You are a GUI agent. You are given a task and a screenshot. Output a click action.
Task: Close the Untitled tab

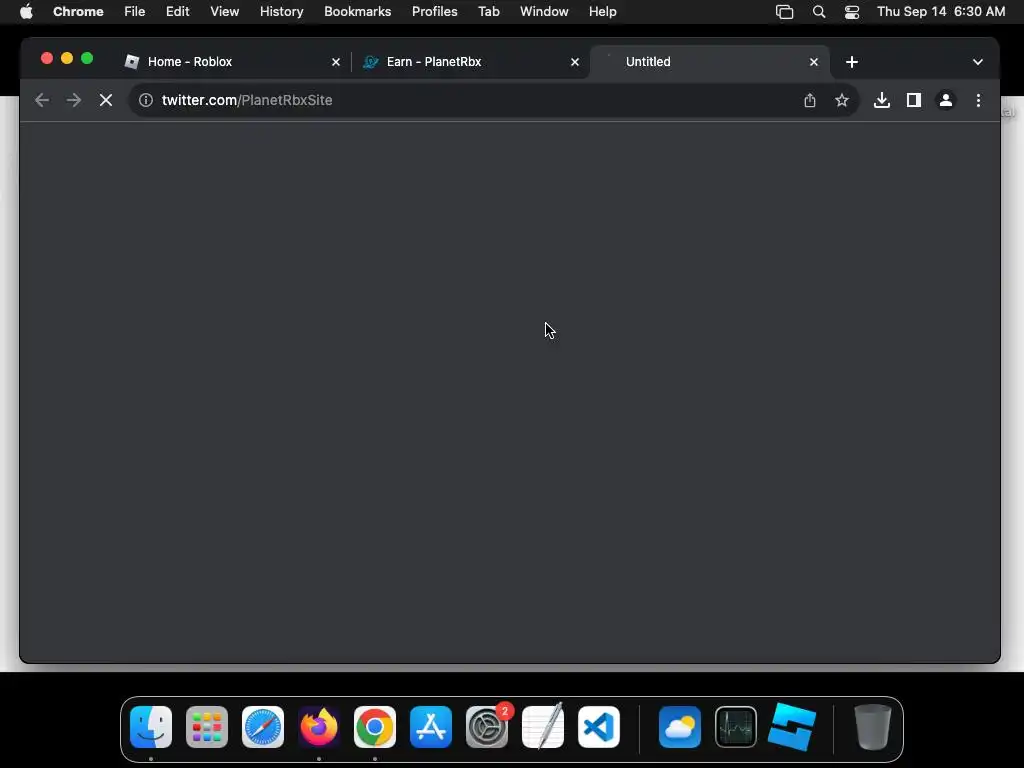[x=814, y=62]
